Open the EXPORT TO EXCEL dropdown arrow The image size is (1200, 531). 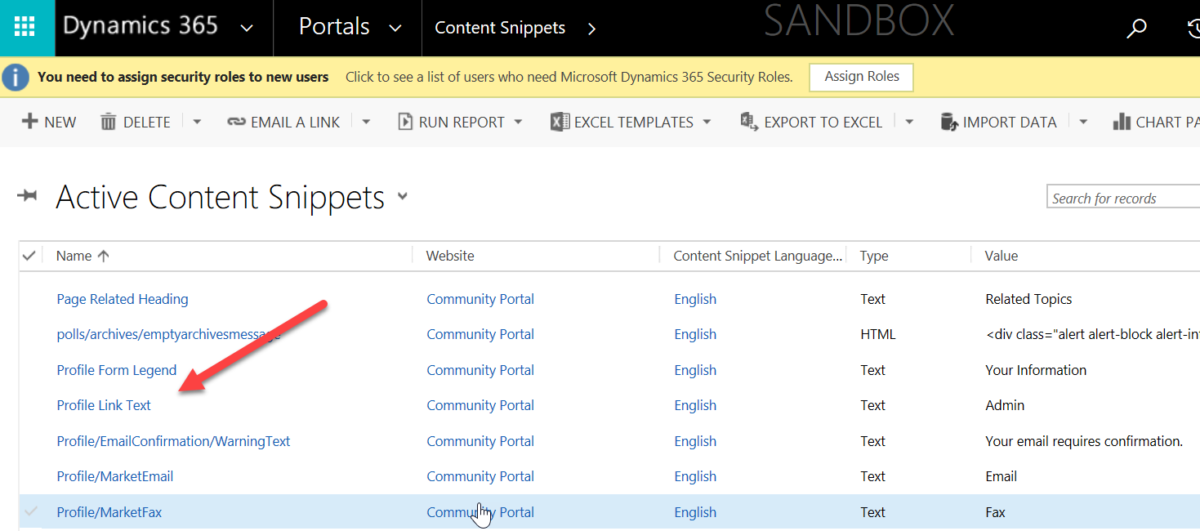909,122
